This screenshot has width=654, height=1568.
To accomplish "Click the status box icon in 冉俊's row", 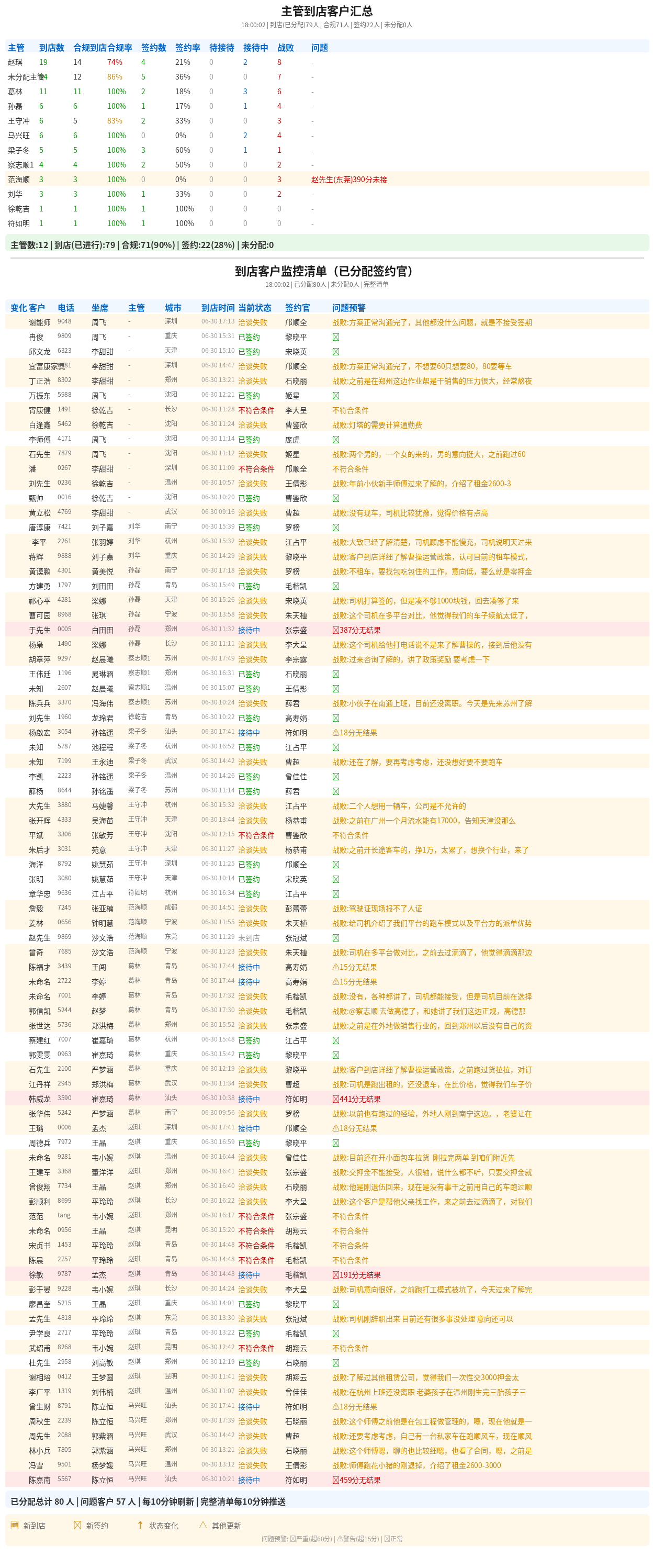I will pos(336,337).
